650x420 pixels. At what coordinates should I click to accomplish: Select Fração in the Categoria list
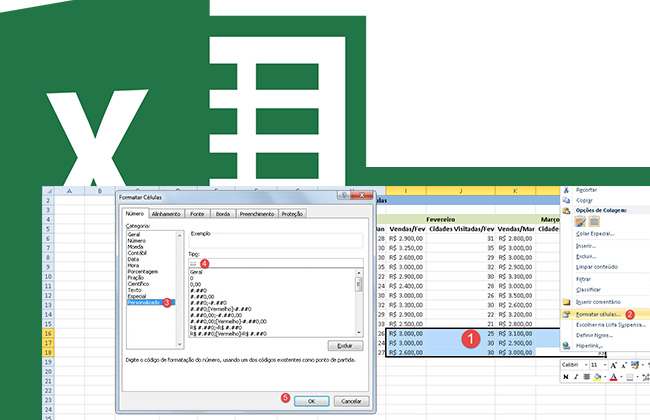point(136,278)
